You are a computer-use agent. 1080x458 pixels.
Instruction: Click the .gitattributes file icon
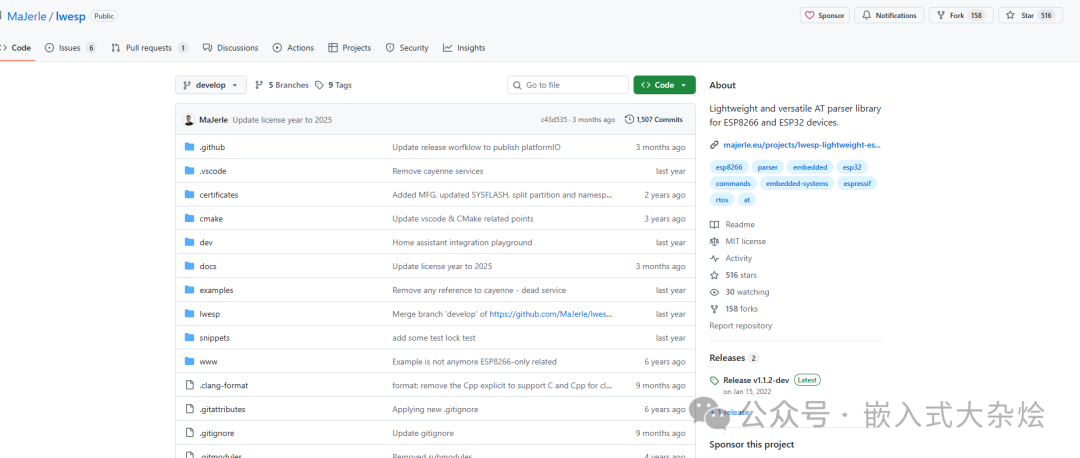click(x=190, y=409)
